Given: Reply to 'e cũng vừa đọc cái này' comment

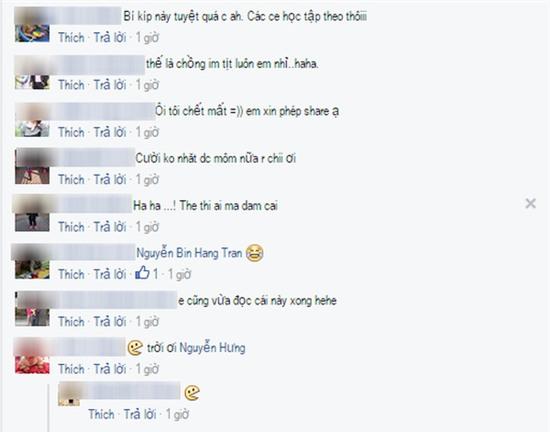Looking at the screenshot, I should (x=110, y=322).
